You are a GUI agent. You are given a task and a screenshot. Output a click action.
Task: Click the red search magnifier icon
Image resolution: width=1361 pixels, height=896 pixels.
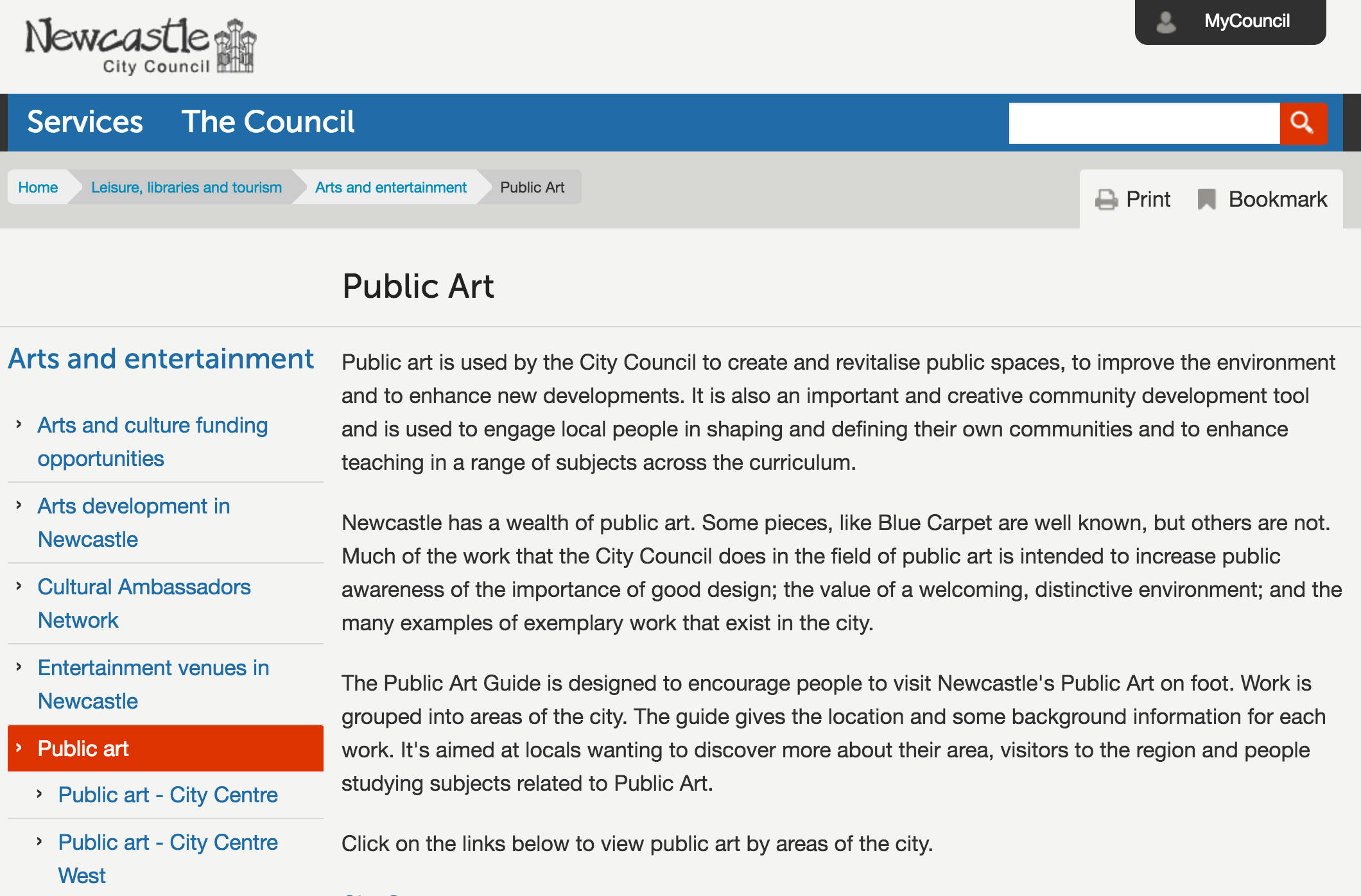1302,123
